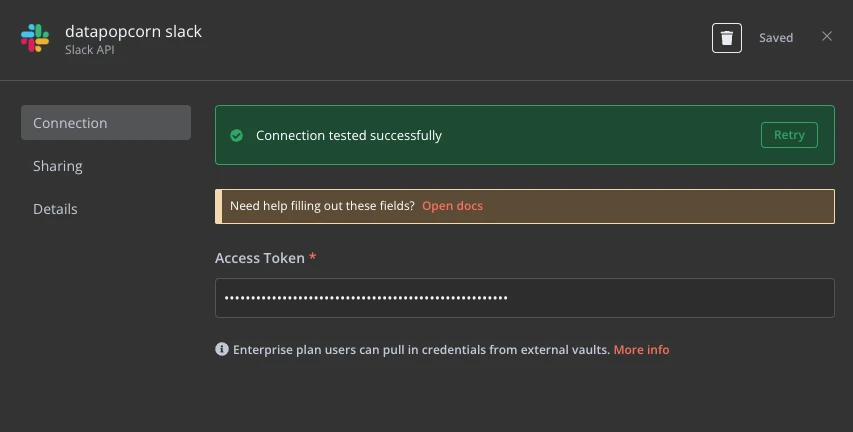Click the info icon beside Enterprise note
The height and width of the screenshot is (432, 853).
tap(222, 349)
